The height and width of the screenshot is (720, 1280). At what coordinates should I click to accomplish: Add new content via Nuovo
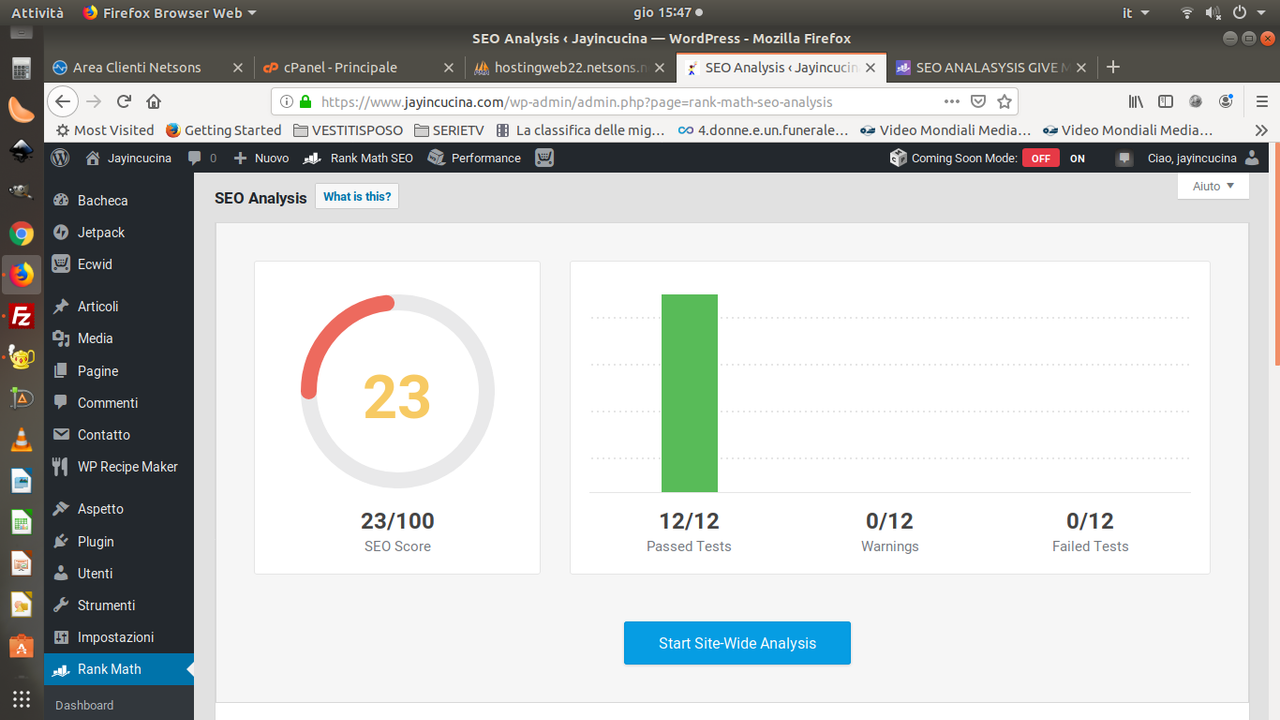pyautogui.click(x=261, y=158)
